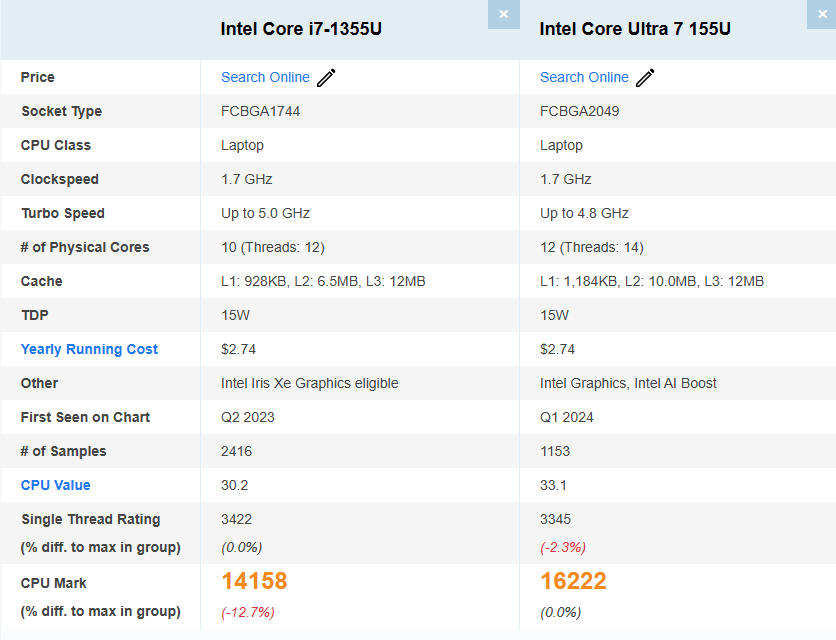Select CPU Value 33.1
This screenshot has width=836, height=640.
(553, 485)
